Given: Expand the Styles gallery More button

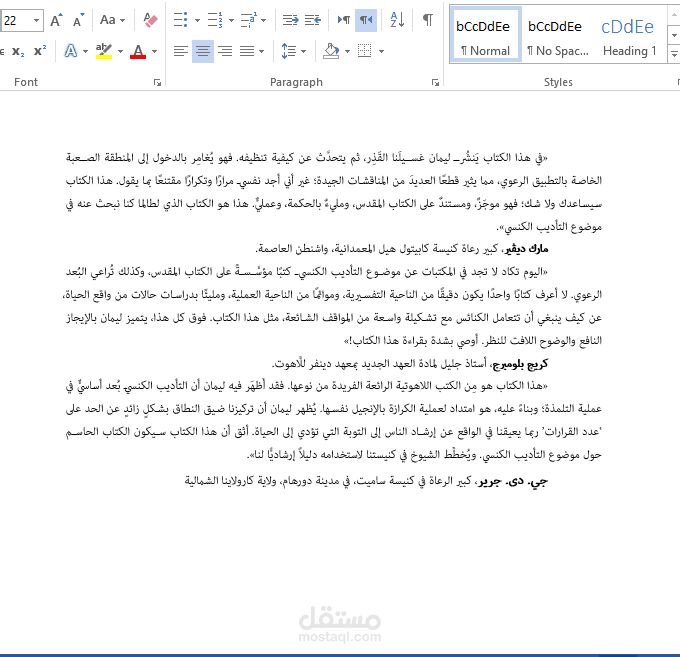Looking at the screenshot, I should (674, 55).
